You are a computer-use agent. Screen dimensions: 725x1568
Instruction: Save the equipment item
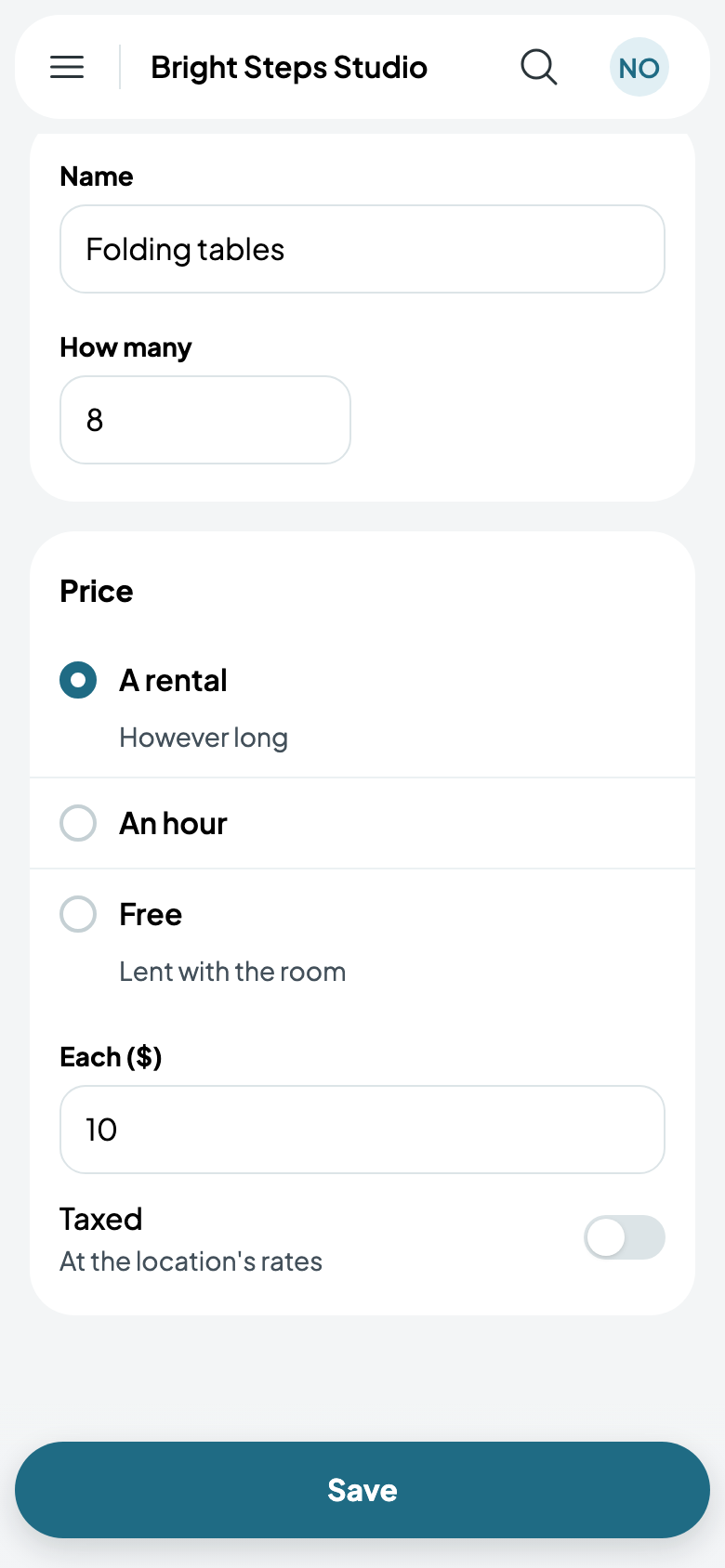click(x=362, y=1490)
